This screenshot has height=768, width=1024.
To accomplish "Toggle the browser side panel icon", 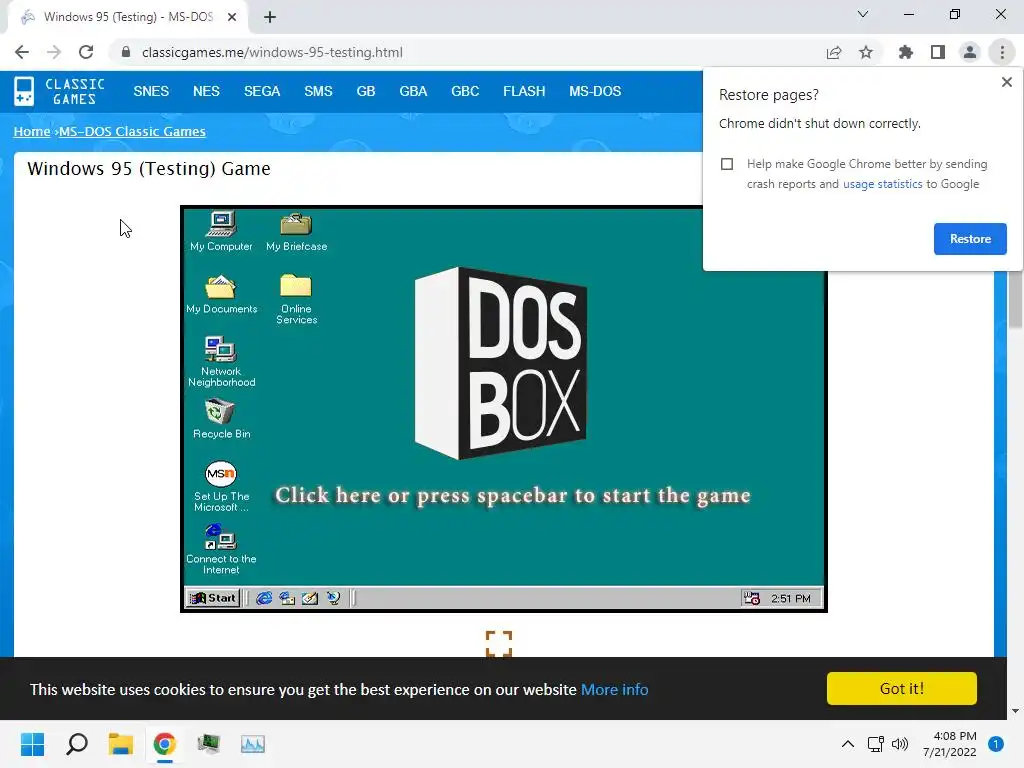I will pos(938,52).
